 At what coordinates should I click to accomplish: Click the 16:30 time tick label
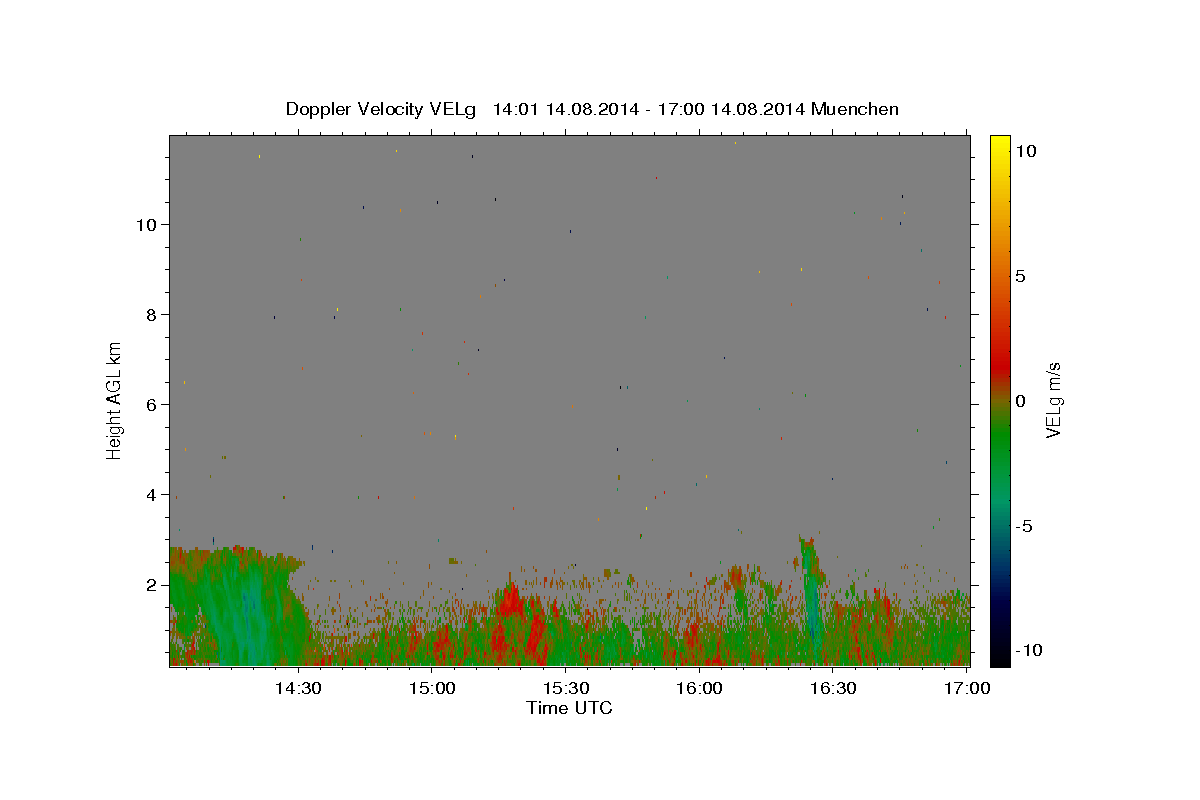(833, 688)
